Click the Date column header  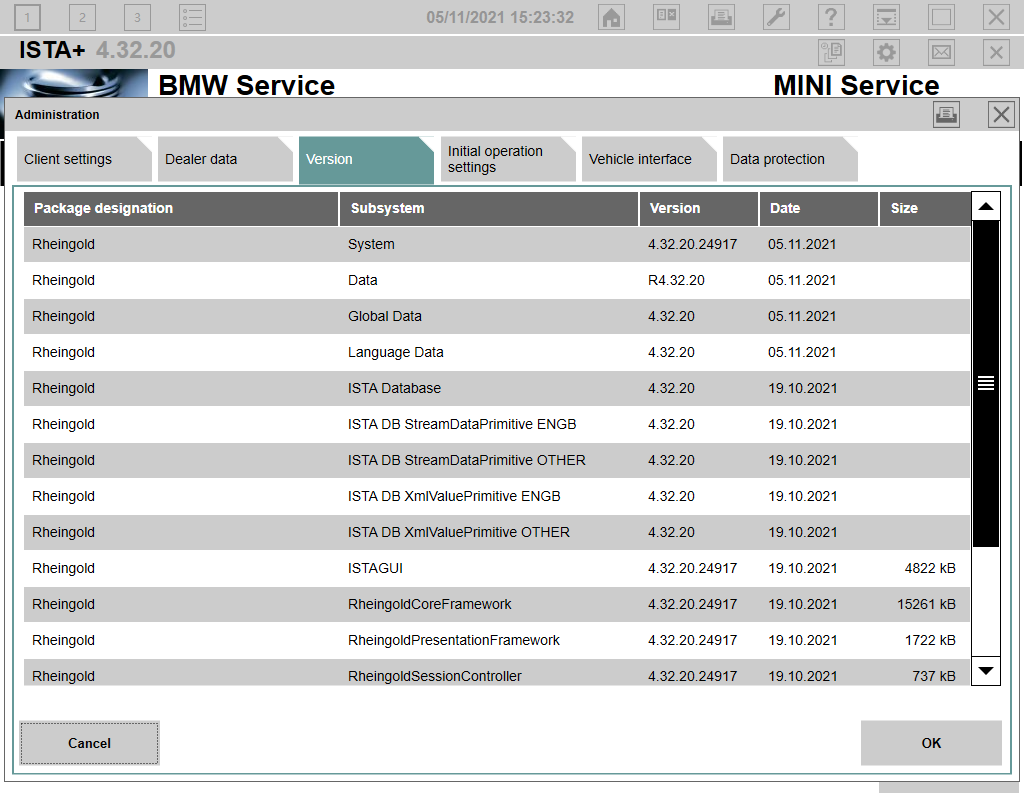819,208
